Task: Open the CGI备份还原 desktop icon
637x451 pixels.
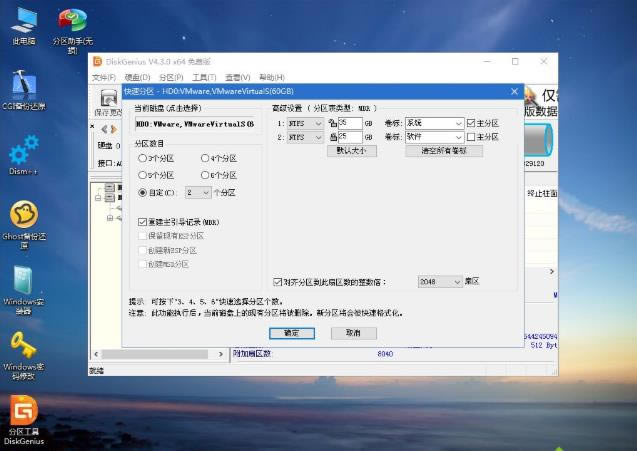Action: click(x=24, y=90)
